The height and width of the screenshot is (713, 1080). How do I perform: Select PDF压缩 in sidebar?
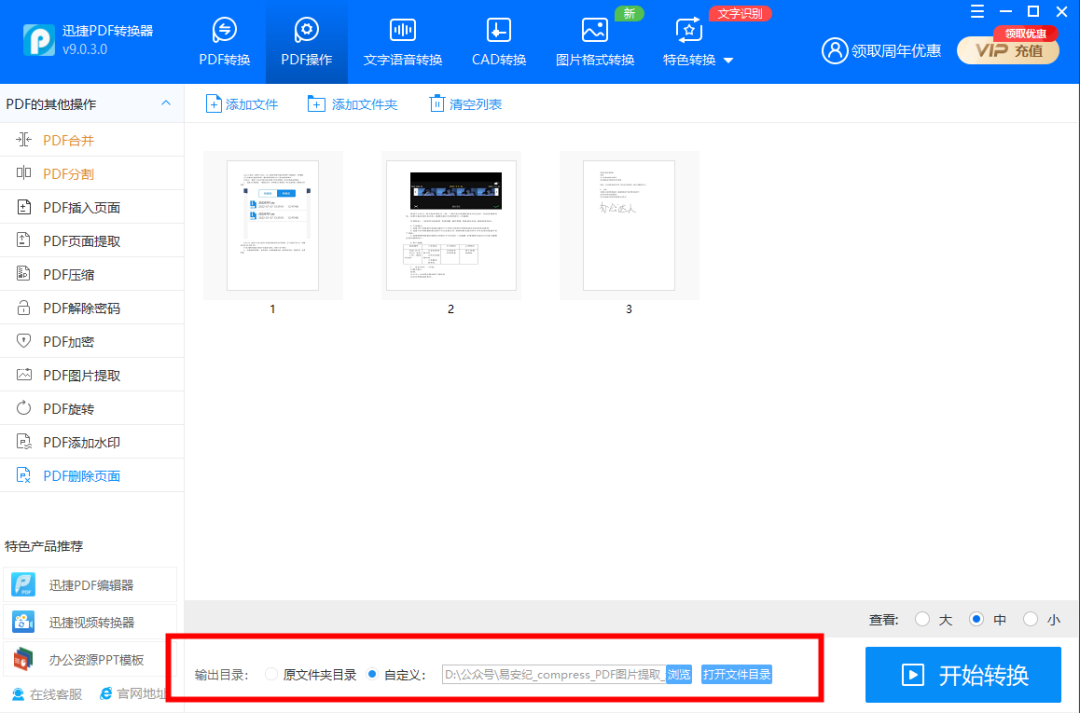92,275
